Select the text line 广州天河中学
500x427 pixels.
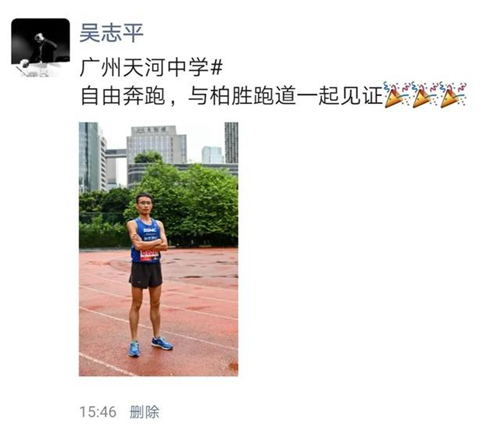(144, 67)
